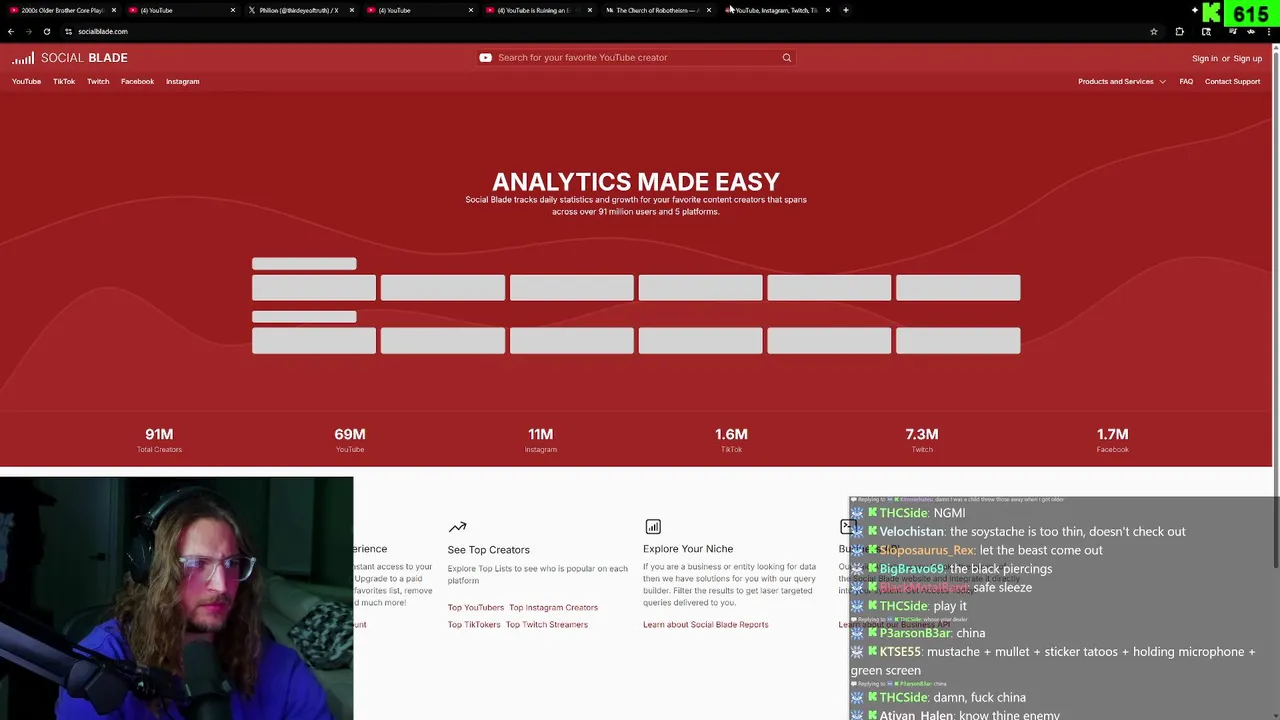
Task: Click the 1.7M Facebook stat
Action: click(x=1112, y=439)
